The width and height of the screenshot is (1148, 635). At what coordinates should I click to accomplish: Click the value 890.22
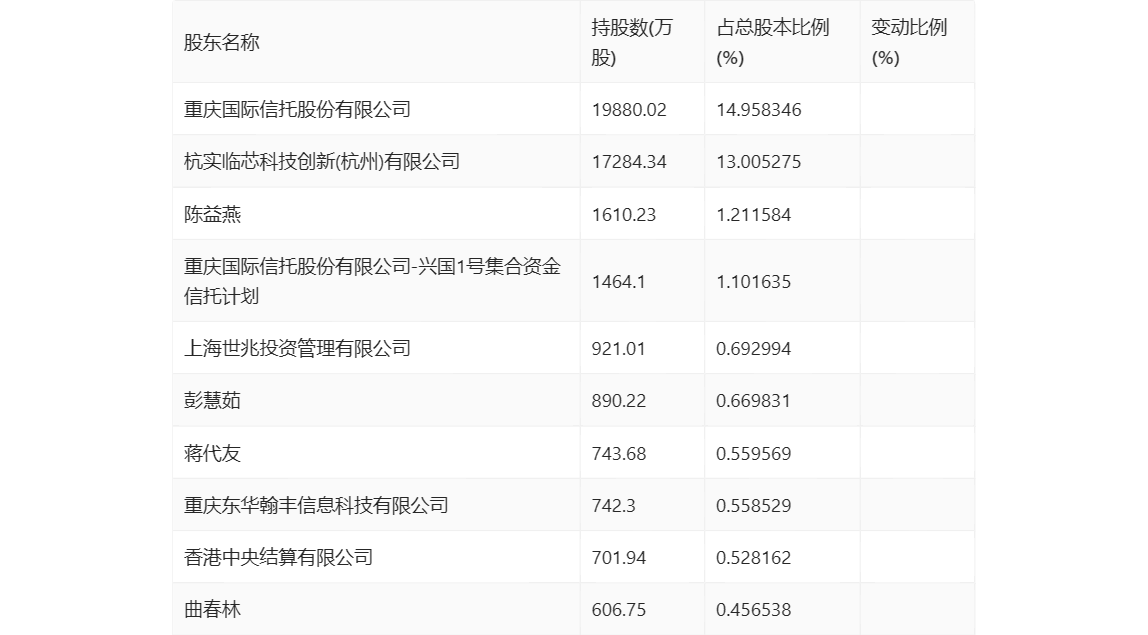point(619,401)
